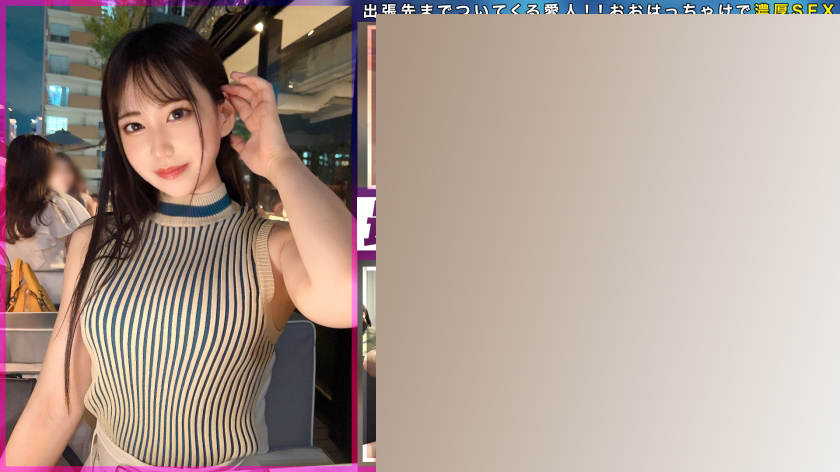This screenshot has height=472, width=840.
Task: Click the Japanese headline text at top
Action: click(x=560, y=10)
